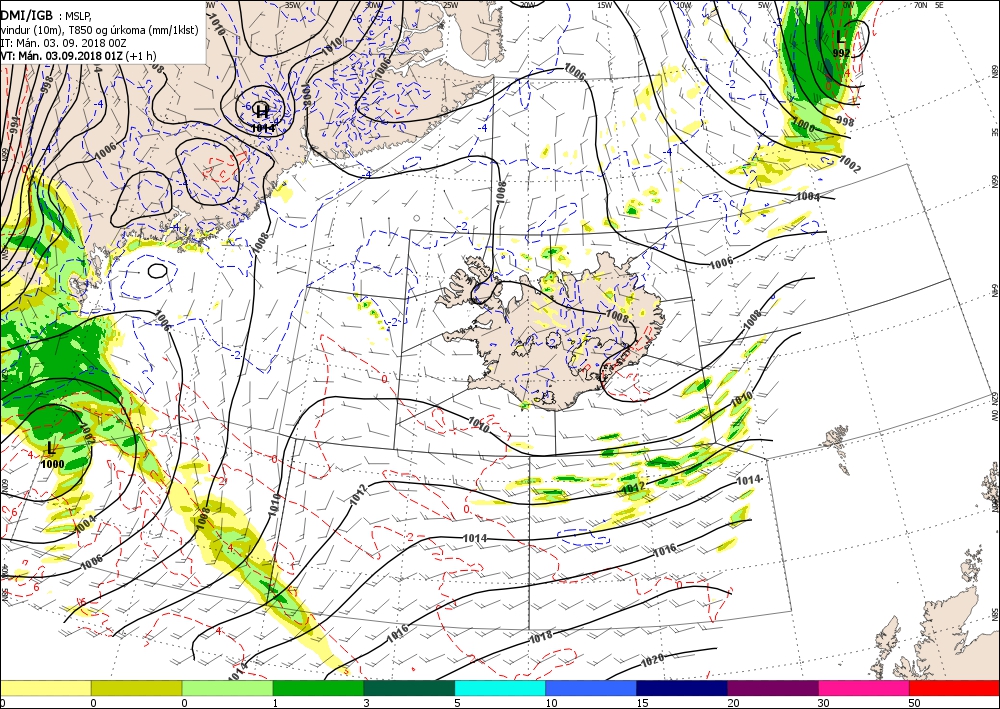The height and width of the screenshot is (709, 1000).
Task: Click the legend scale value 20
Action: point(733,703)
